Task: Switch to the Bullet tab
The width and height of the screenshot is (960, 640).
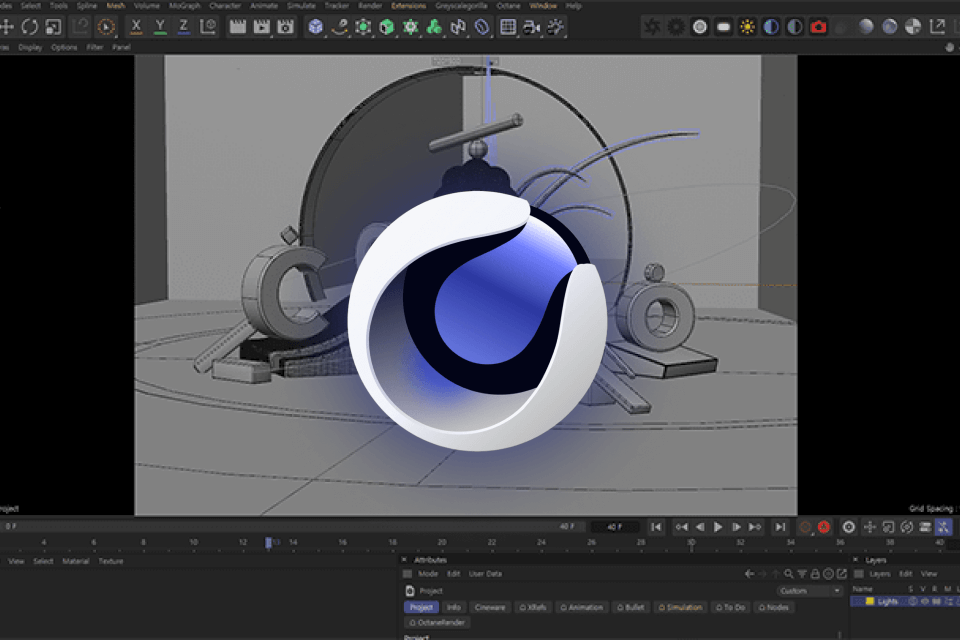Action: click(631, 608)
